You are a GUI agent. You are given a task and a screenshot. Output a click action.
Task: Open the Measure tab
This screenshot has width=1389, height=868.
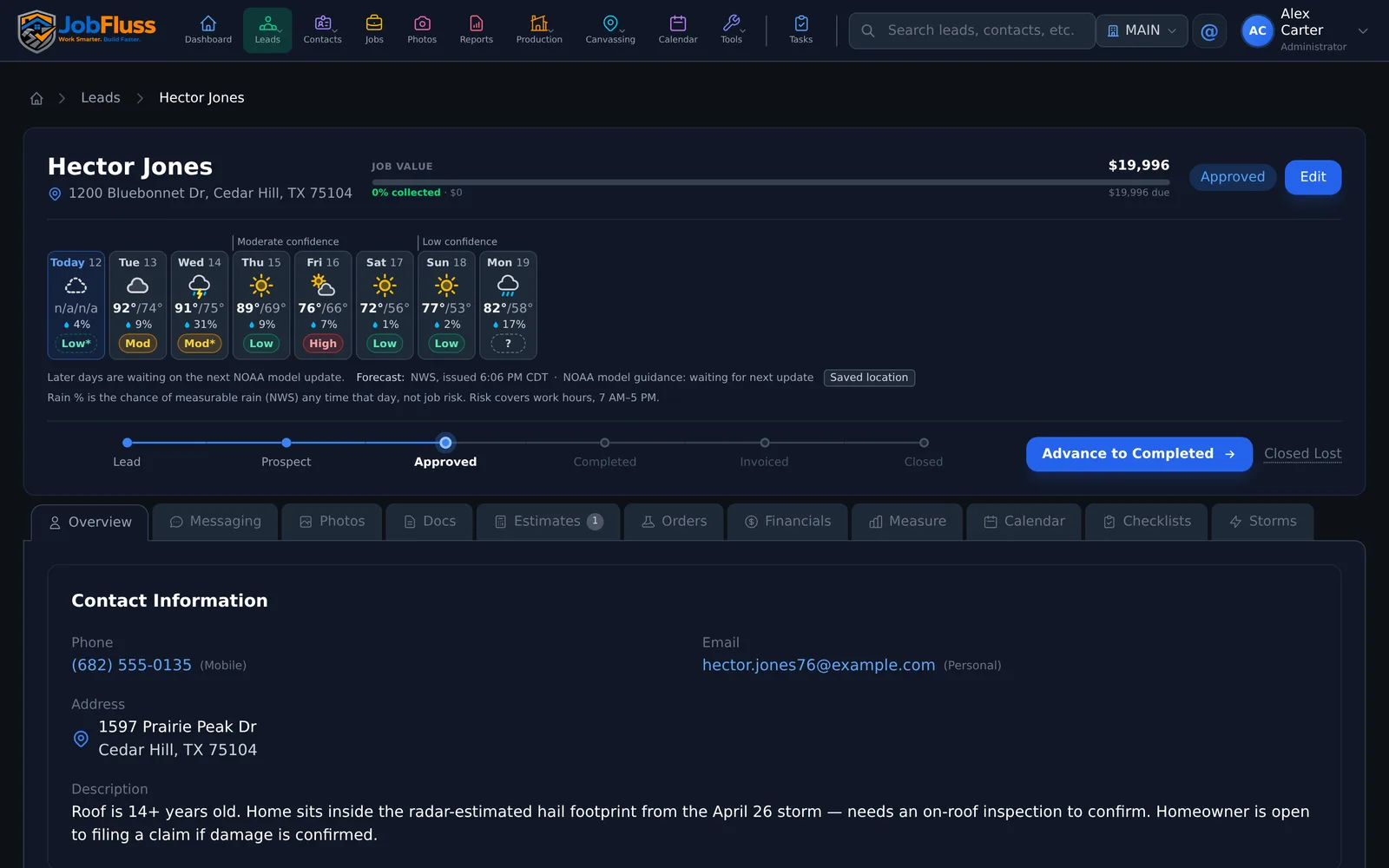coord(907,522)
